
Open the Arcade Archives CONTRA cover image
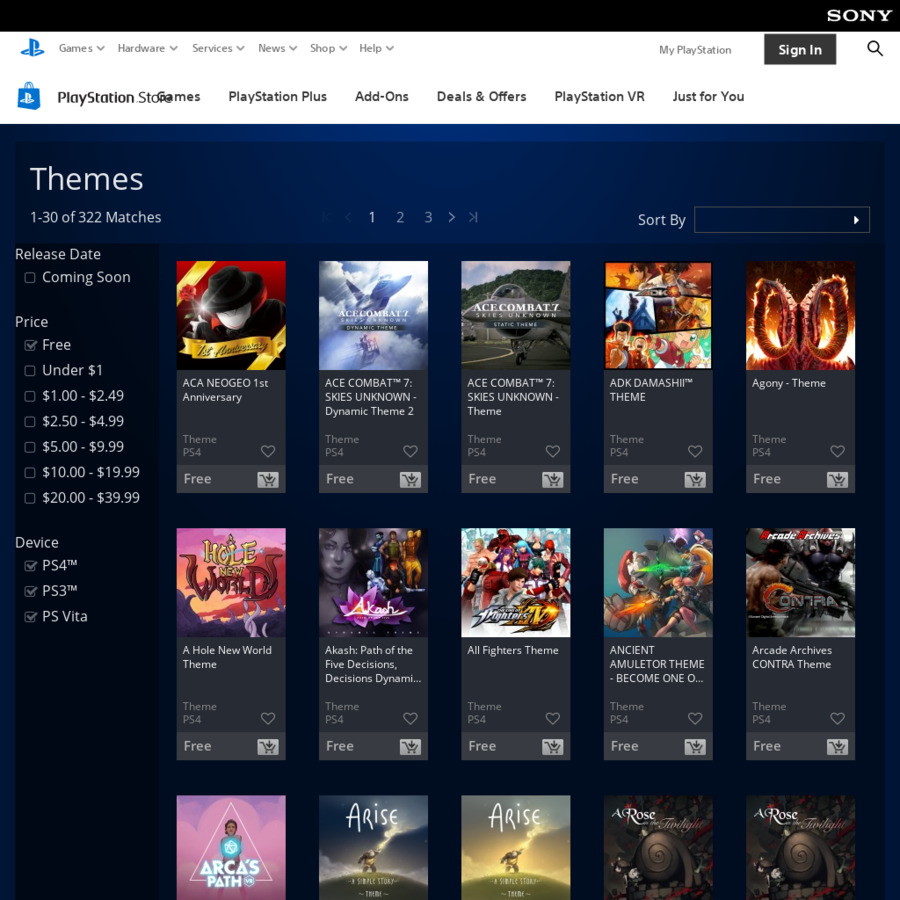point(800,583)
